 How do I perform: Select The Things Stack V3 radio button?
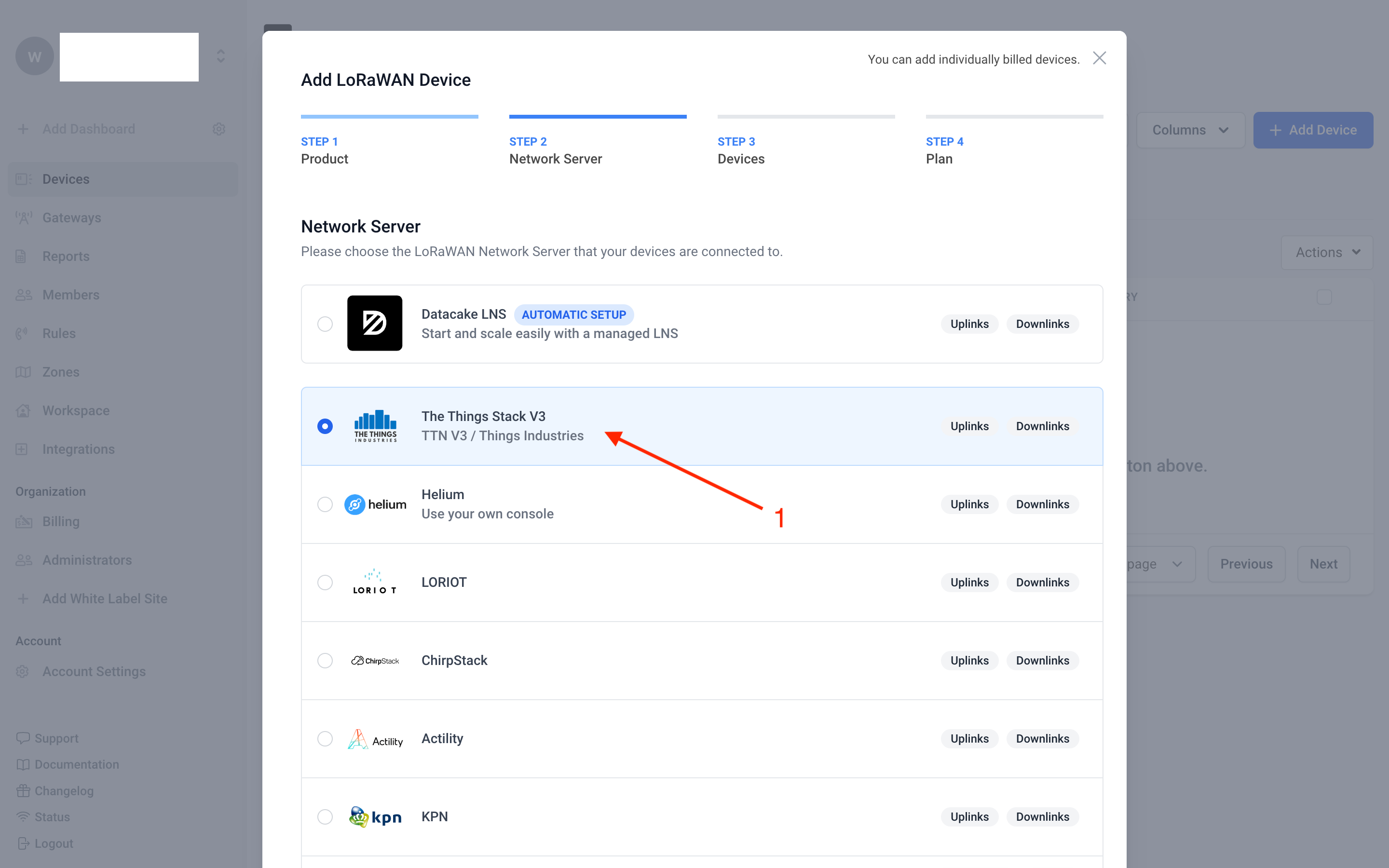coord(325,426)
